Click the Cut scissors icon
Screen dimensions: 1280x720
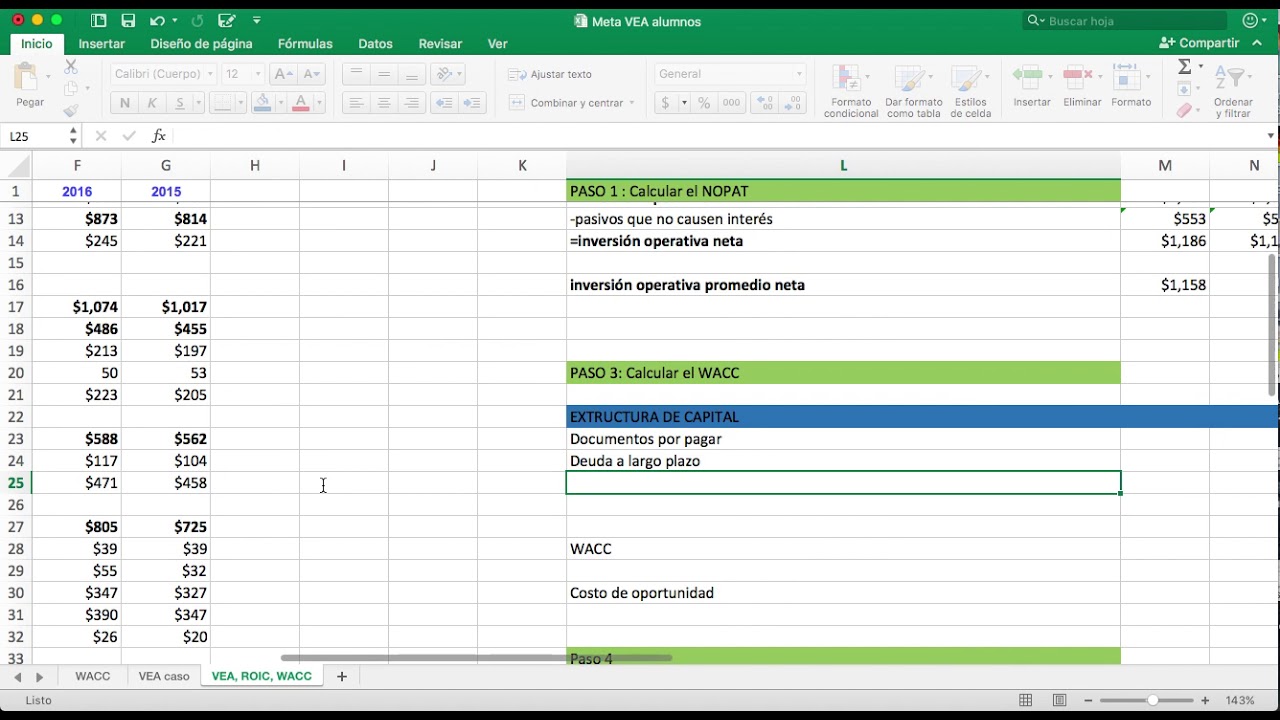coord(71,66)
